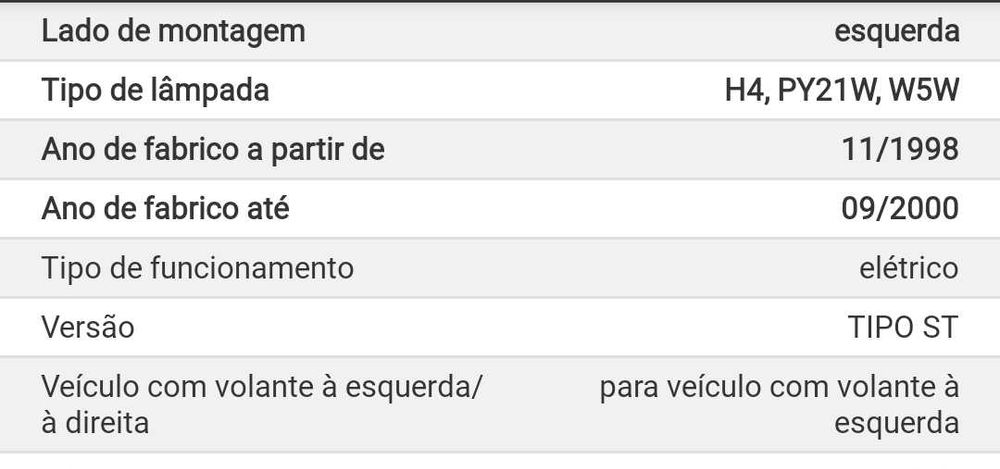Click the 'Tipo de lâmpada' label
Image resolution: width=1000 pixels, height=469 pixels.
click(x=155, y=90)
